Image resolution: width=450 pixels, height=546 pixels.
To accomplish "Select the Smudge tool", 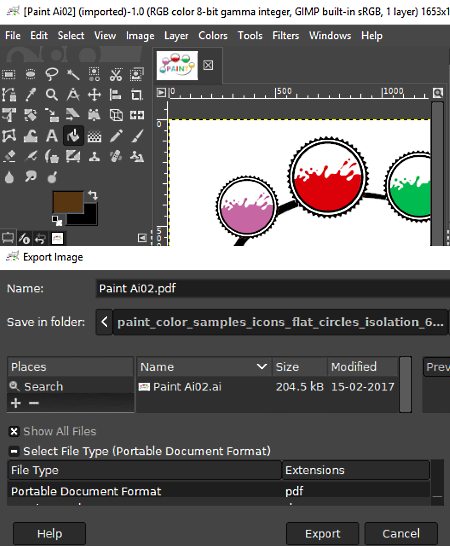I will tap(30, 177).
